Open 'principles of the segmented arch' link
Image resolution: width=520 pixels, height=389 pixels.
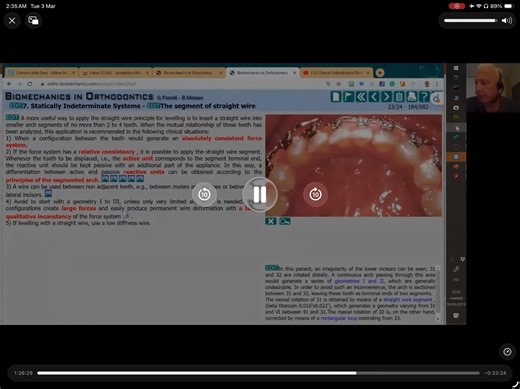(52, 180)
